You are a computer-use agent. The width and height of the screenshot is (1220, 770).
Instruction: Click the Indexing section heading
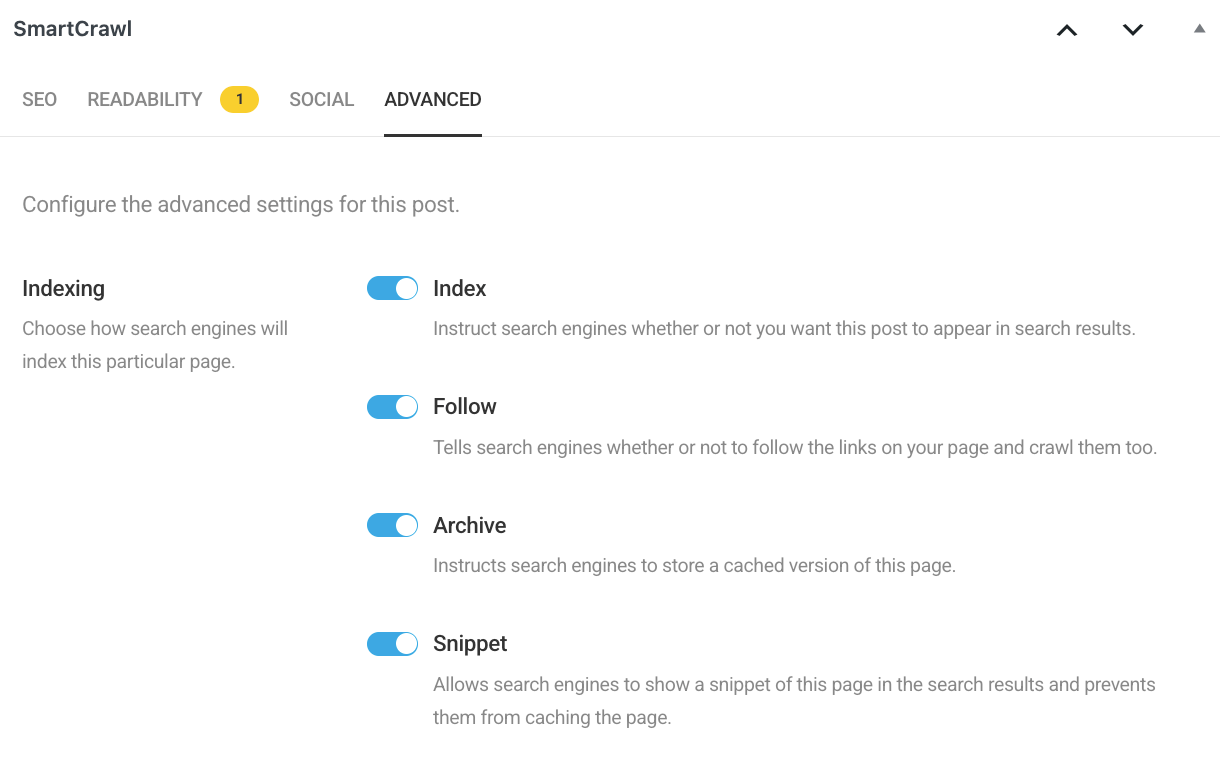click(63, 288)
